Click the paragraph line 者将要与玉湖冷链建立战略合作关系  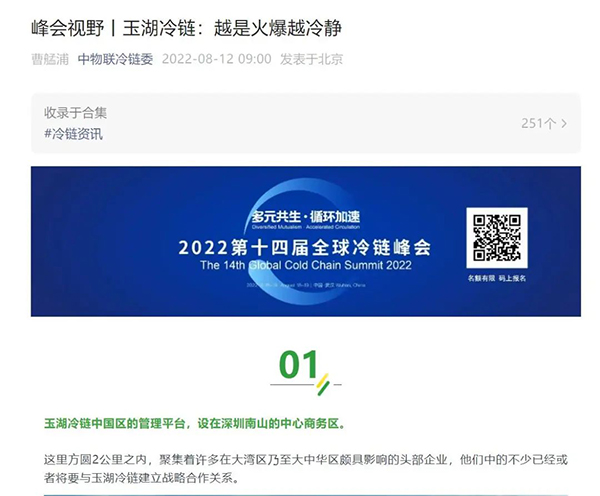click(141, 478)
